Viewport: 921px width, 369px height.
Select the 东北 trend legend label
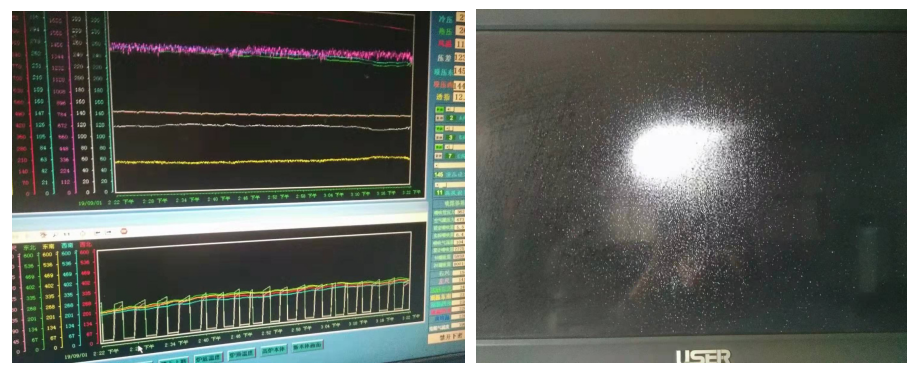click(29, 248)
